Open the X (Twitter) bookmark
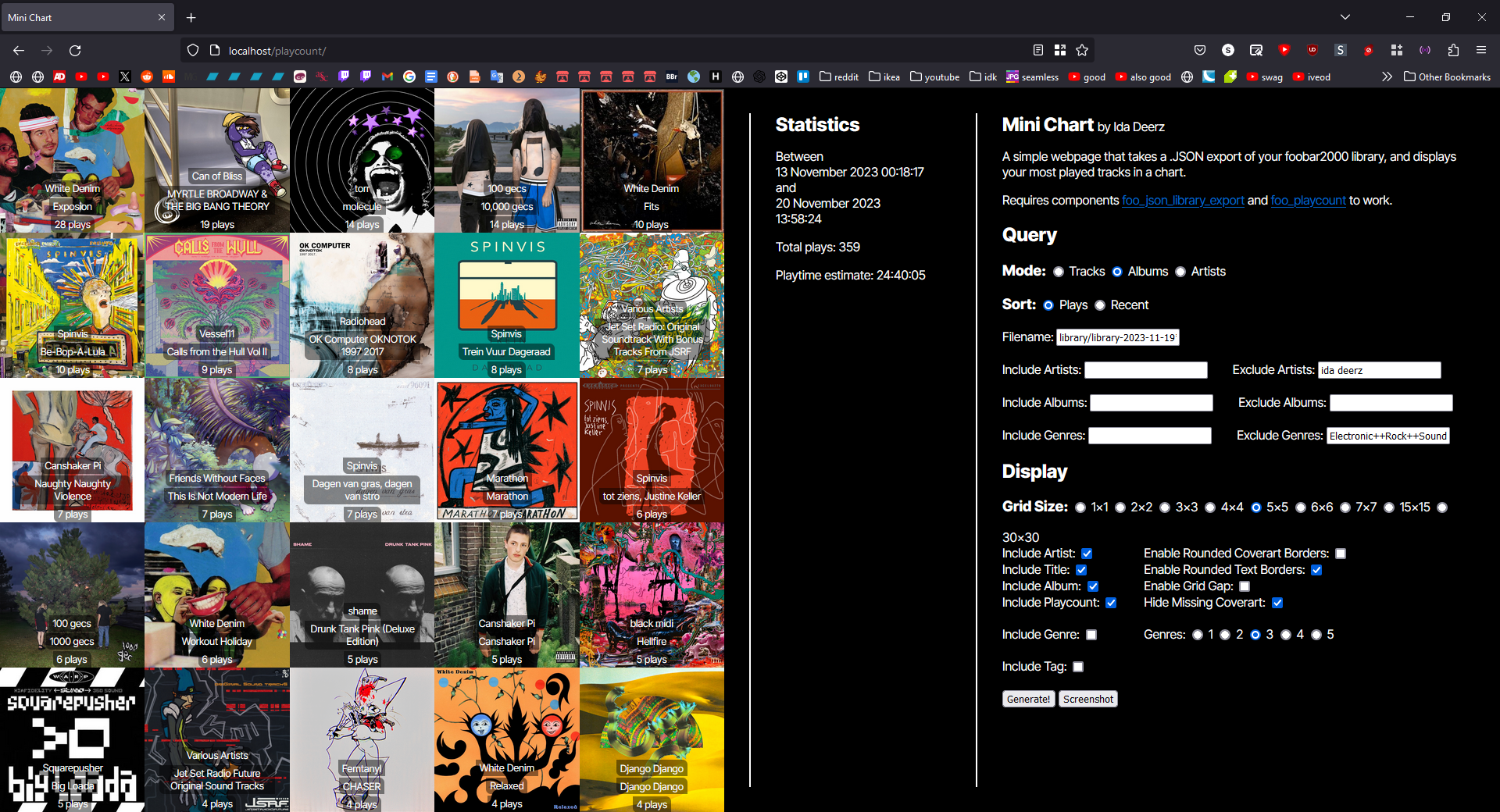 click(x=125, y=77)
